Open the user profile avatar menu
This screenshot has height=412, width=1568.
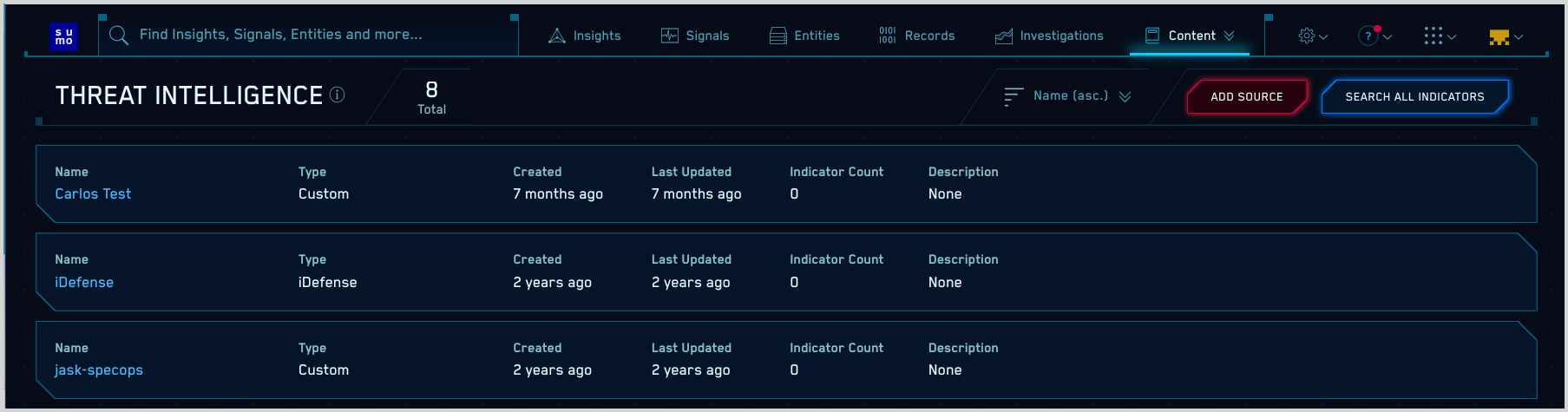[x=1505, y=36]
